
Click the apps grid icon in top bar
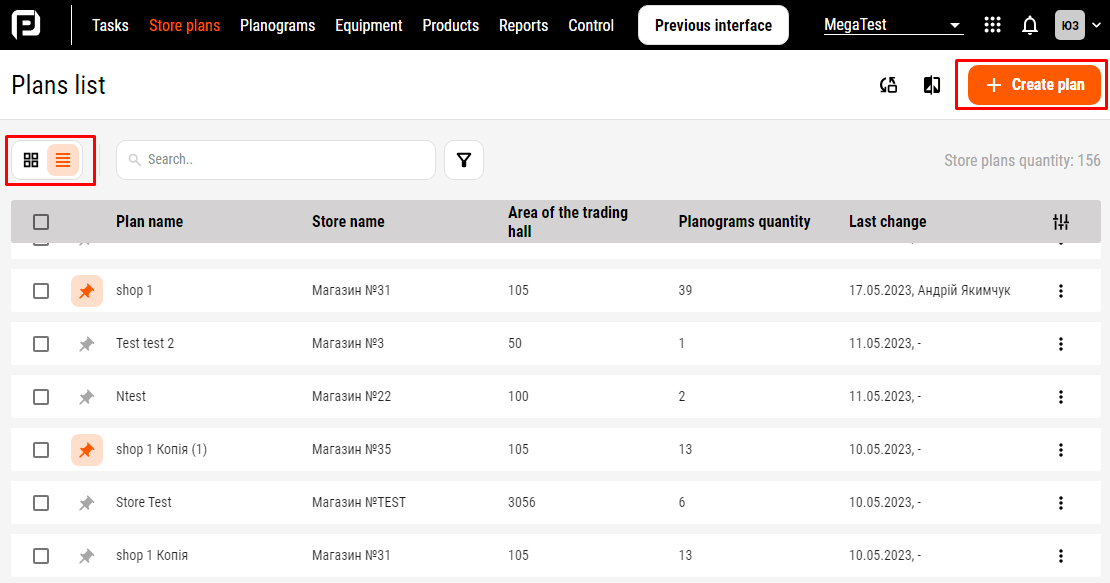click(992, 24)
